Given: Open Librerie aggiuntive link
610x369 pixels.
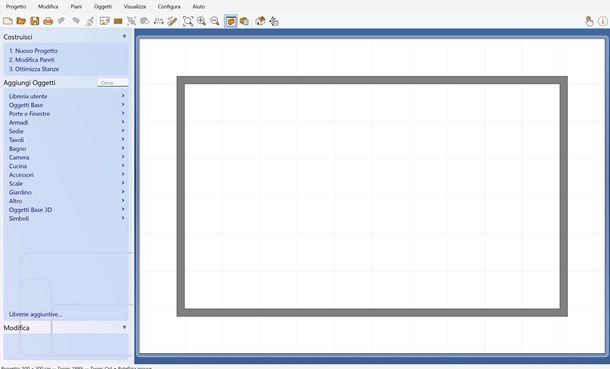Looking at the screenshot, I should [x=35, y=314].
